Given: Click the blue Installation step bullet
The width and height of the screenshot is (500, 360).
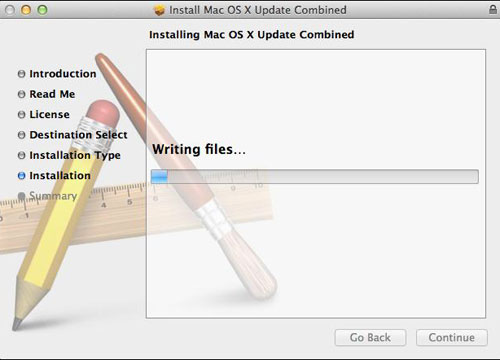Looking at the screenshot, I should (21, 176).
